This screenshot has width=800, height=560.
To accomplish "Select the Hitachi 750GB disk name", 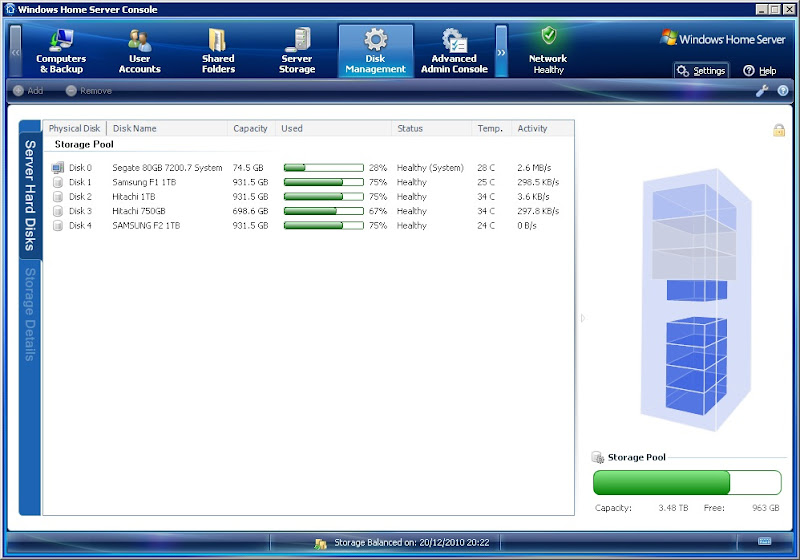I will click(x=139, y=211).
